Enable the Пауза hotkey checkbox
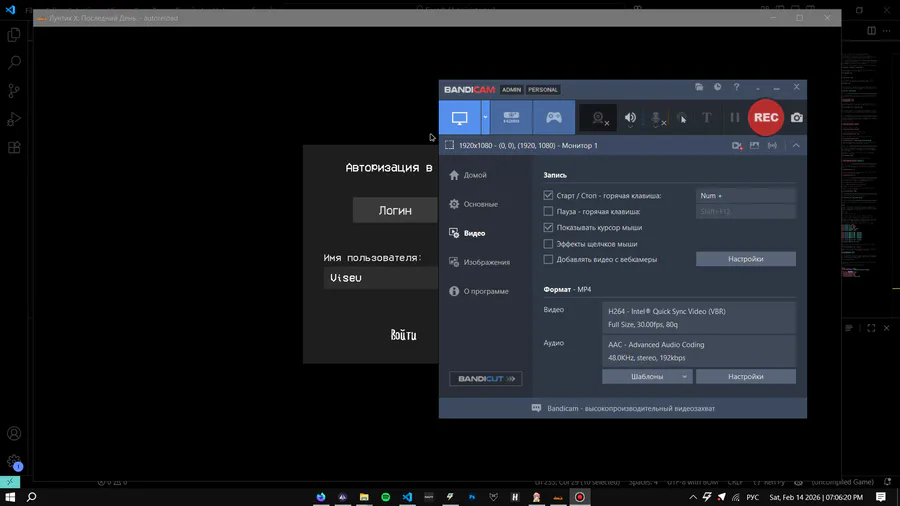The image size is (900, 506). coord(548,212)
